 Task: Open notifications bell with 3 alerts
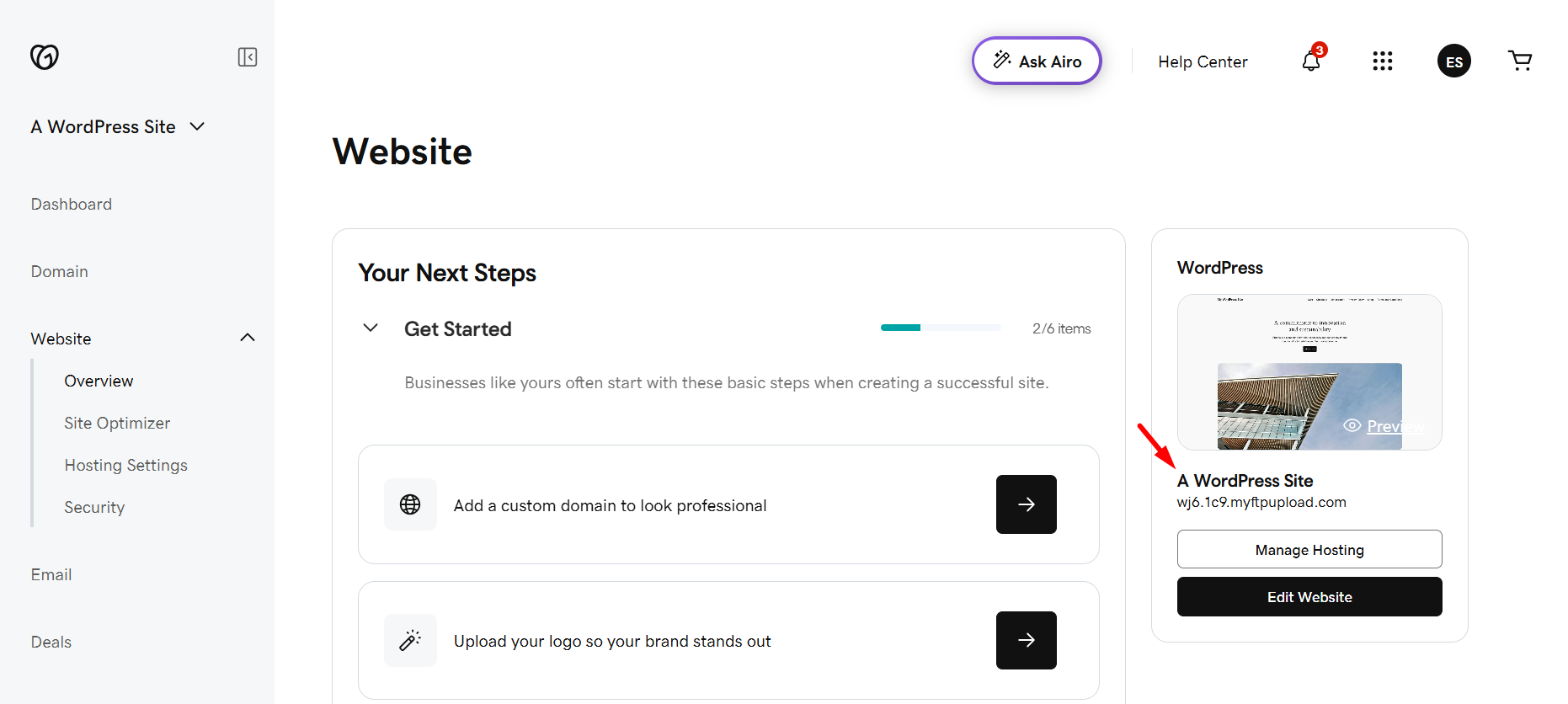click(1311, 61)
